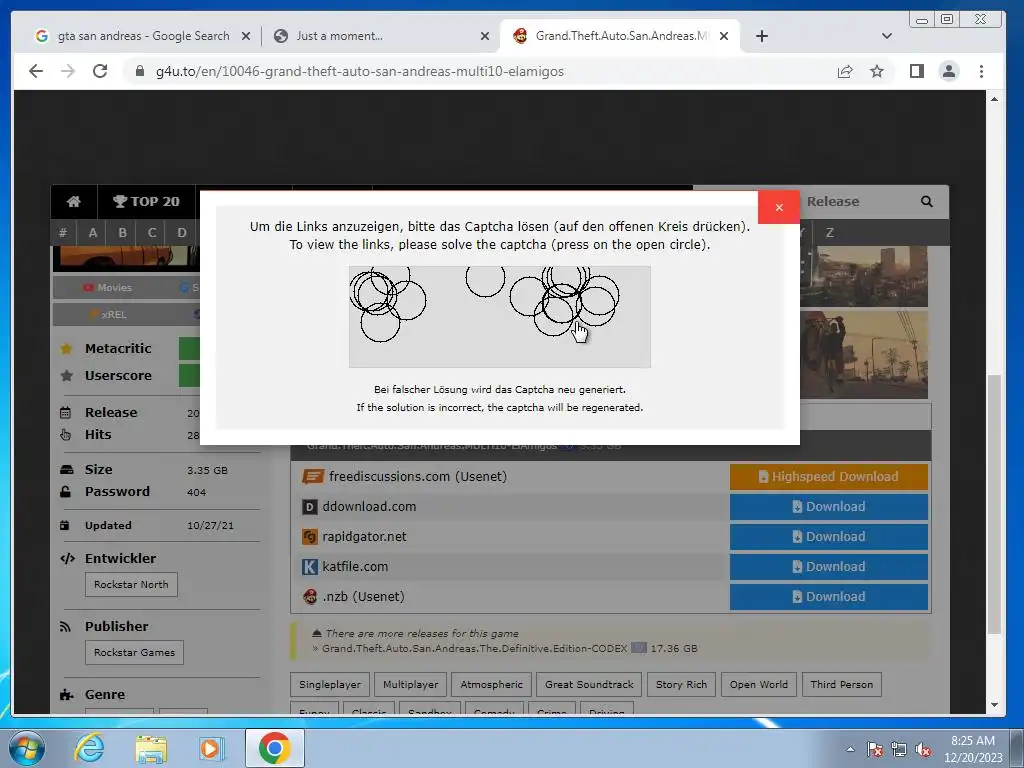The width and height of the screenshot is (1024, 768).
Task: Download the .nzb Usenet file
Action: pyautogui.click(x=829, y=597)
